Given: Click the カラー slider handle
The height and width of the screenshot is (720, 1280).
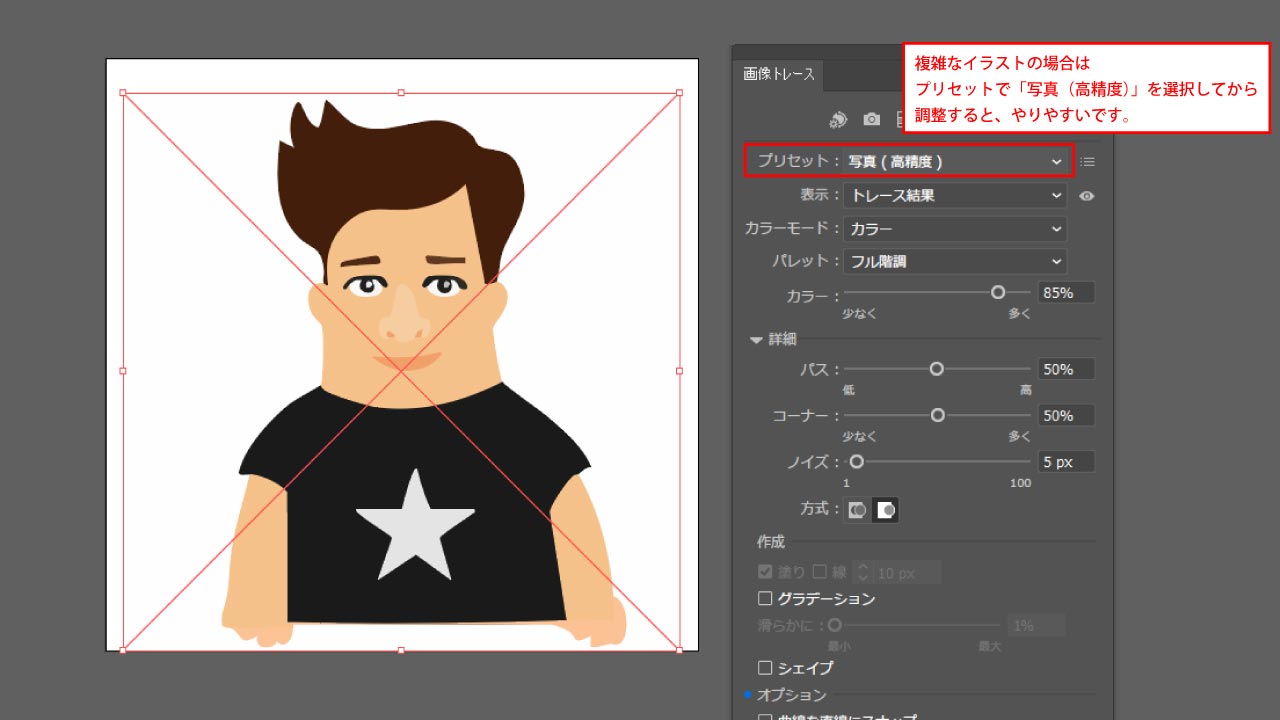Looking at the screenshot, I should coord(998,292).
